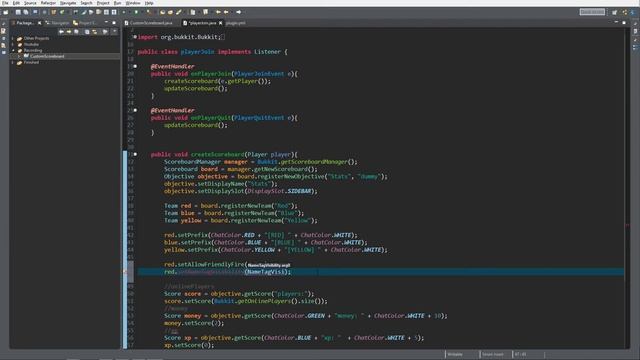Collapse the import block fold marker
The image size is (640, 360).
[135, 37]
